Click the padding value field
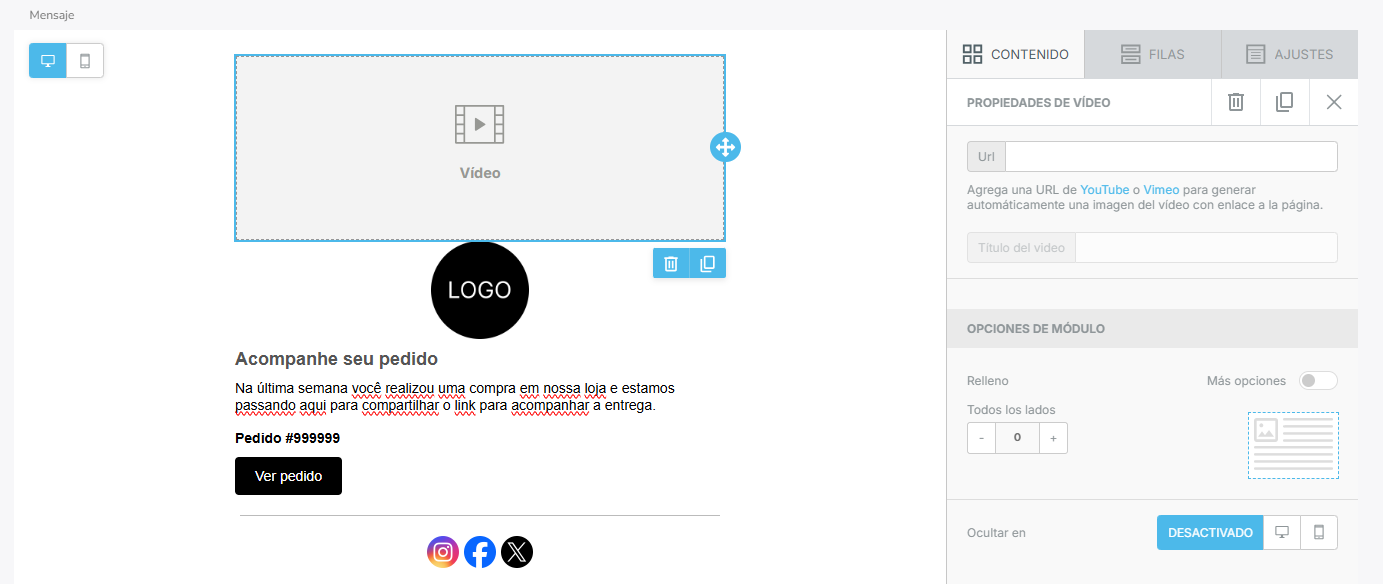The height and width of the screenshot is (584, 1383). [x=1017, y=438]
